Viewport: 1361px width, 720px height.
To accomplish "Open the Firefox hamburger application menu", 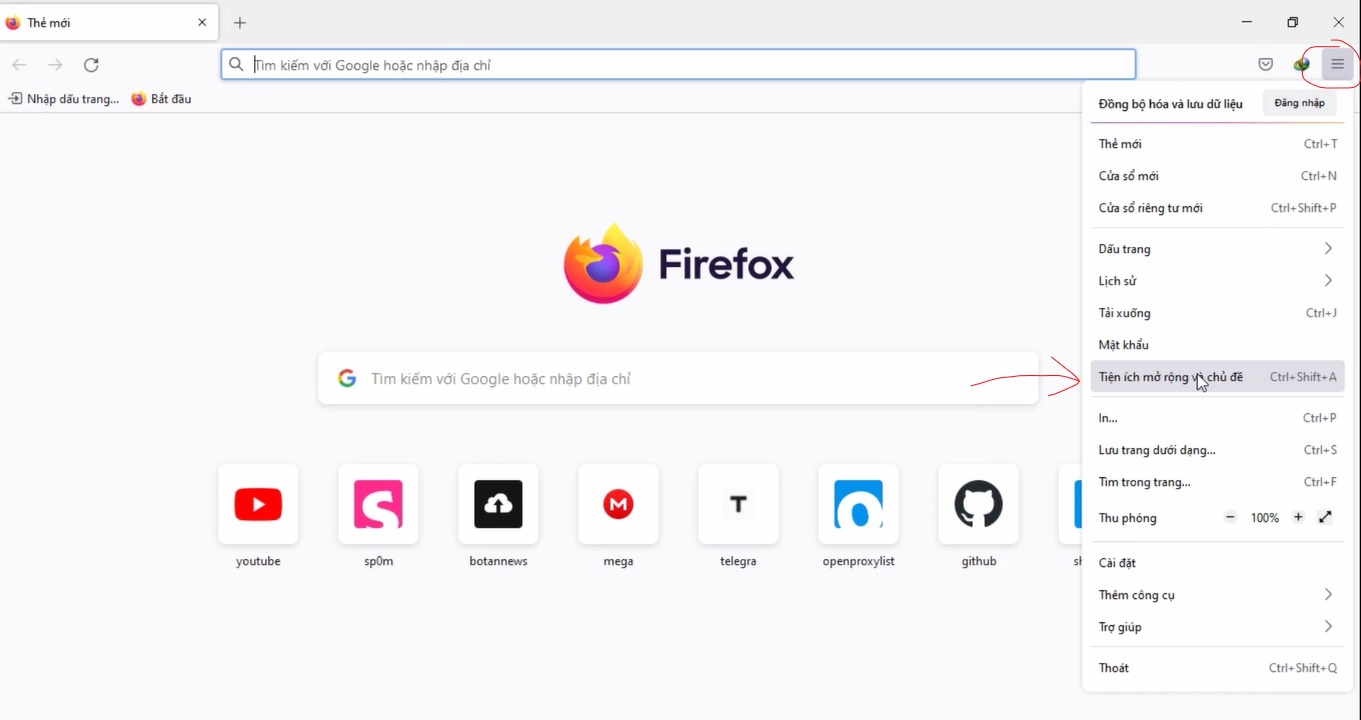I will (1337, 65).
